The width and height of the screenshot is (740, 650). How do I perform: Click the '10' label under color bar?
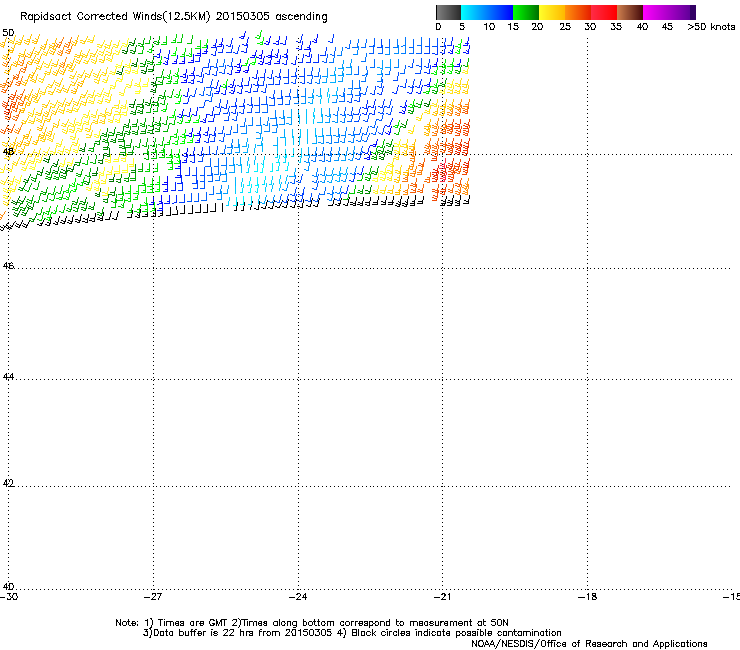tap(489, 27)
